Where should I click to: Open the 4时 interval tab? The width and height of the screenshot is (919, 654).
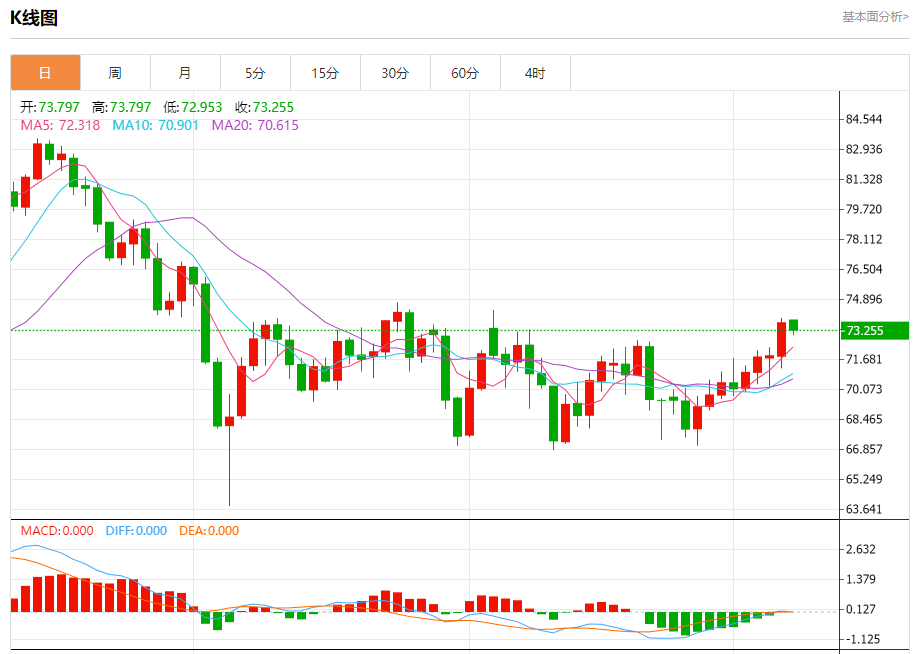pos(535,73)
